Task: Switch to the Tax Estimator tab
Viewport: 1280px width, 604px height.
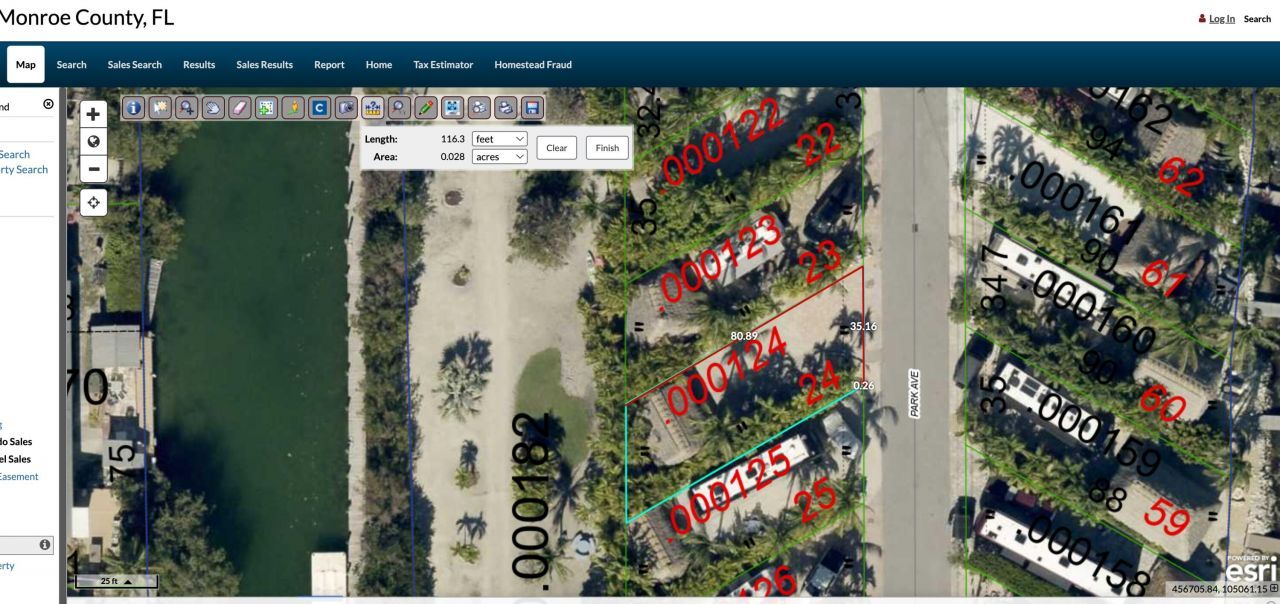Action: (x=443, y=64)
